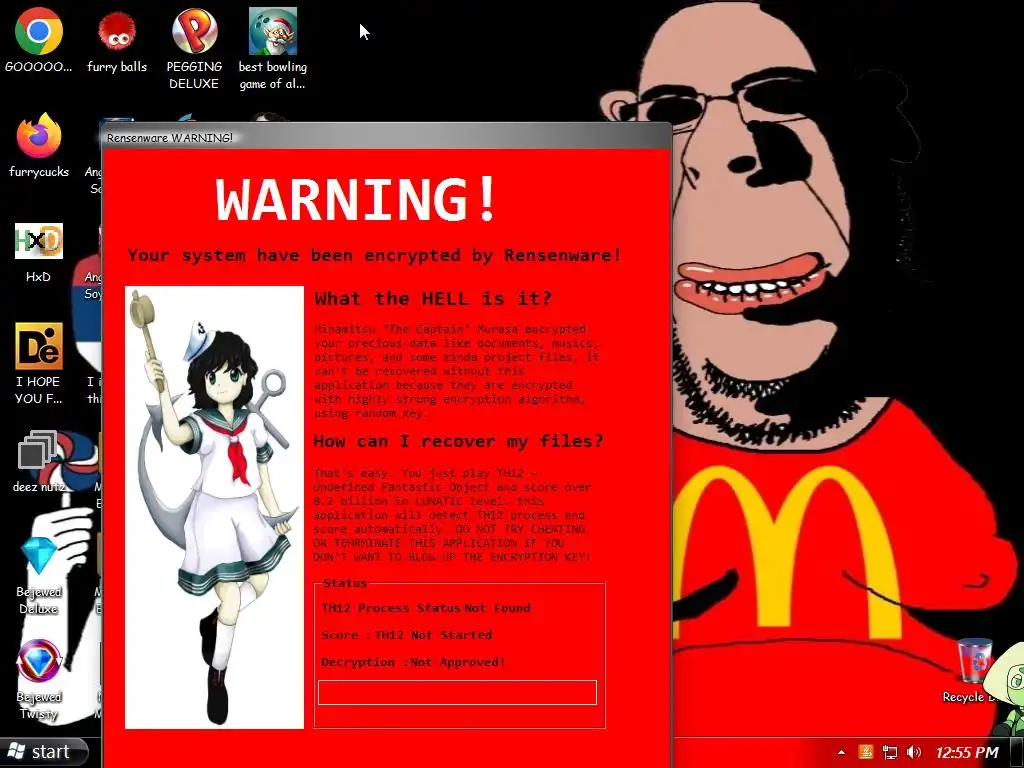Click the 'What the HELL is it?' heading
Screen dimensions: 1024x768
[x=433, y=298]
